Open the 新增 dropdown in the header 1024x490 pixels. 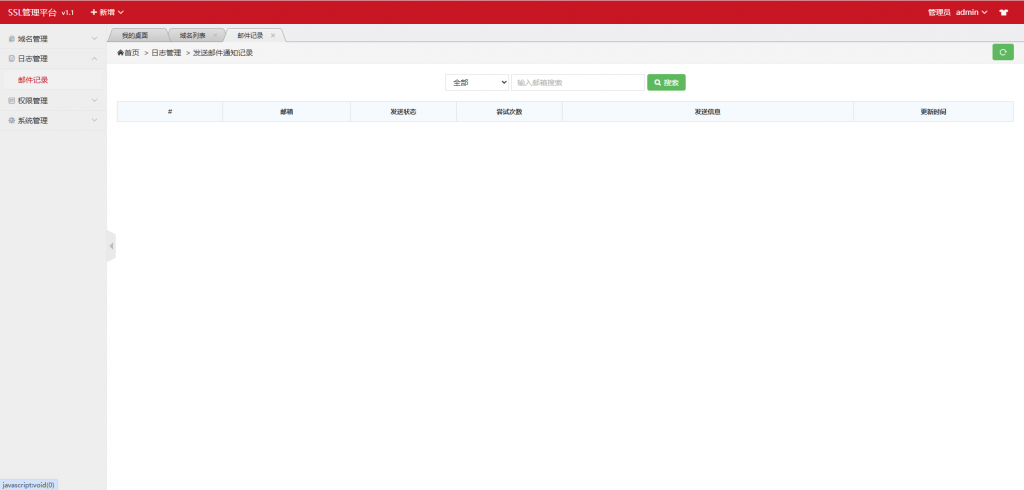tap(107, 12)
